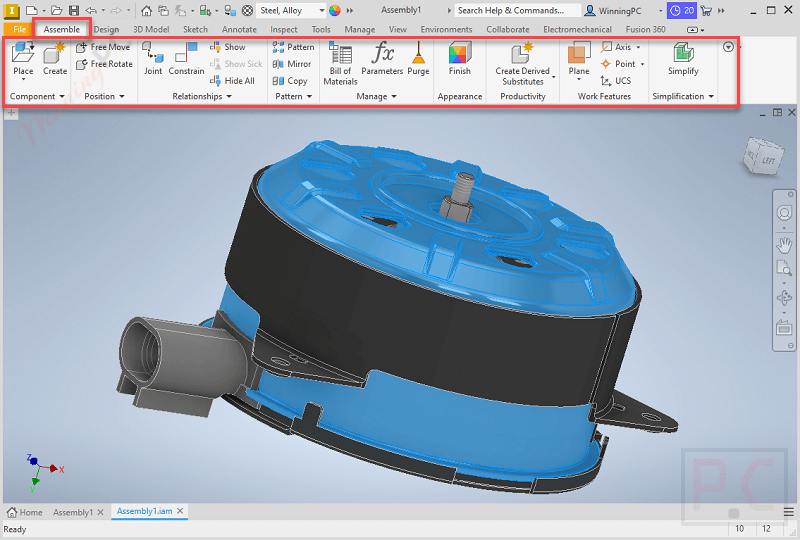Viewport: 800px width, 540px height.
Task: Switch to the Environments tab
Action: coord(446,30)
